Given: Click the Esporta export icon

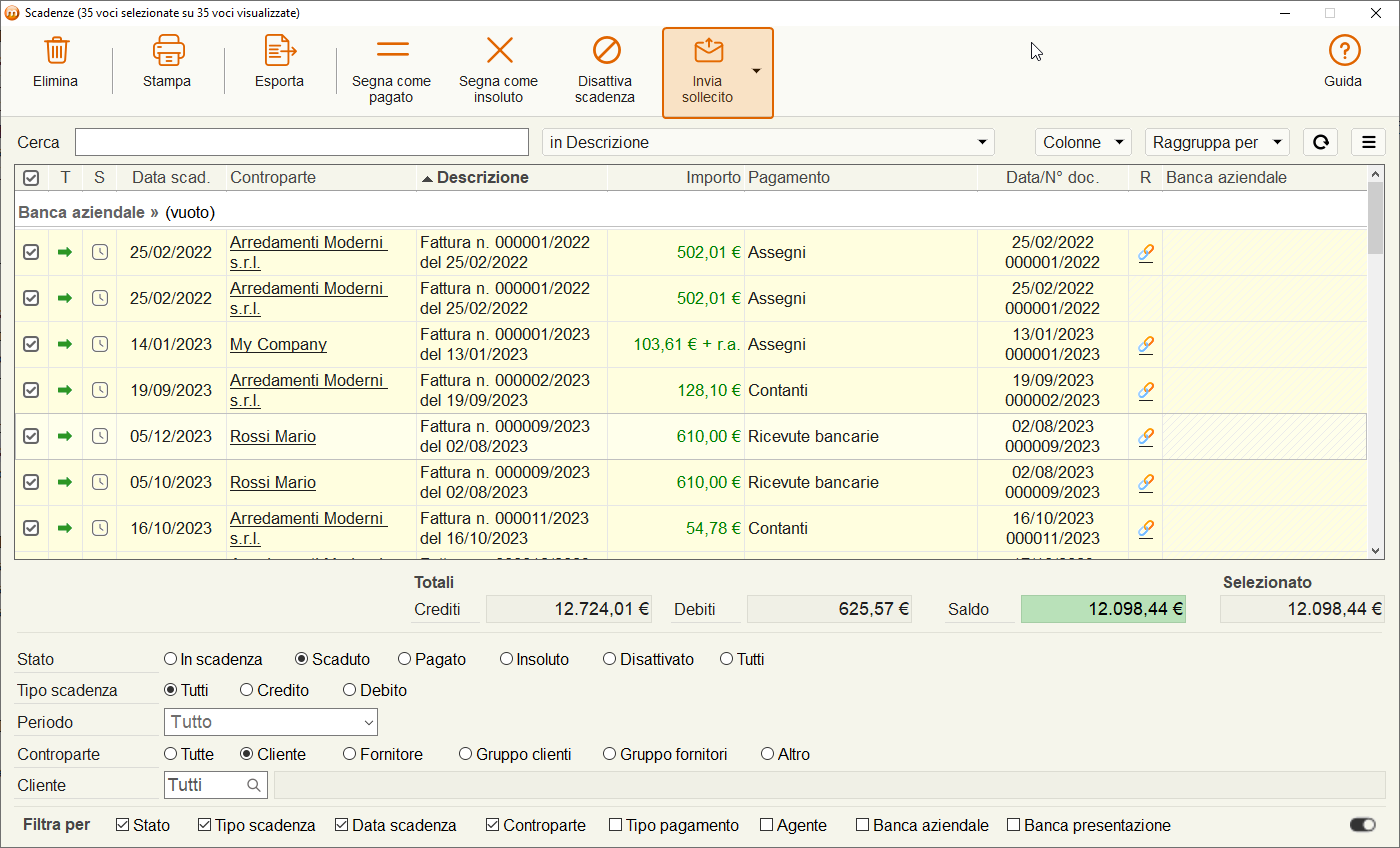Looking at the screenshot, I should 279,50.
